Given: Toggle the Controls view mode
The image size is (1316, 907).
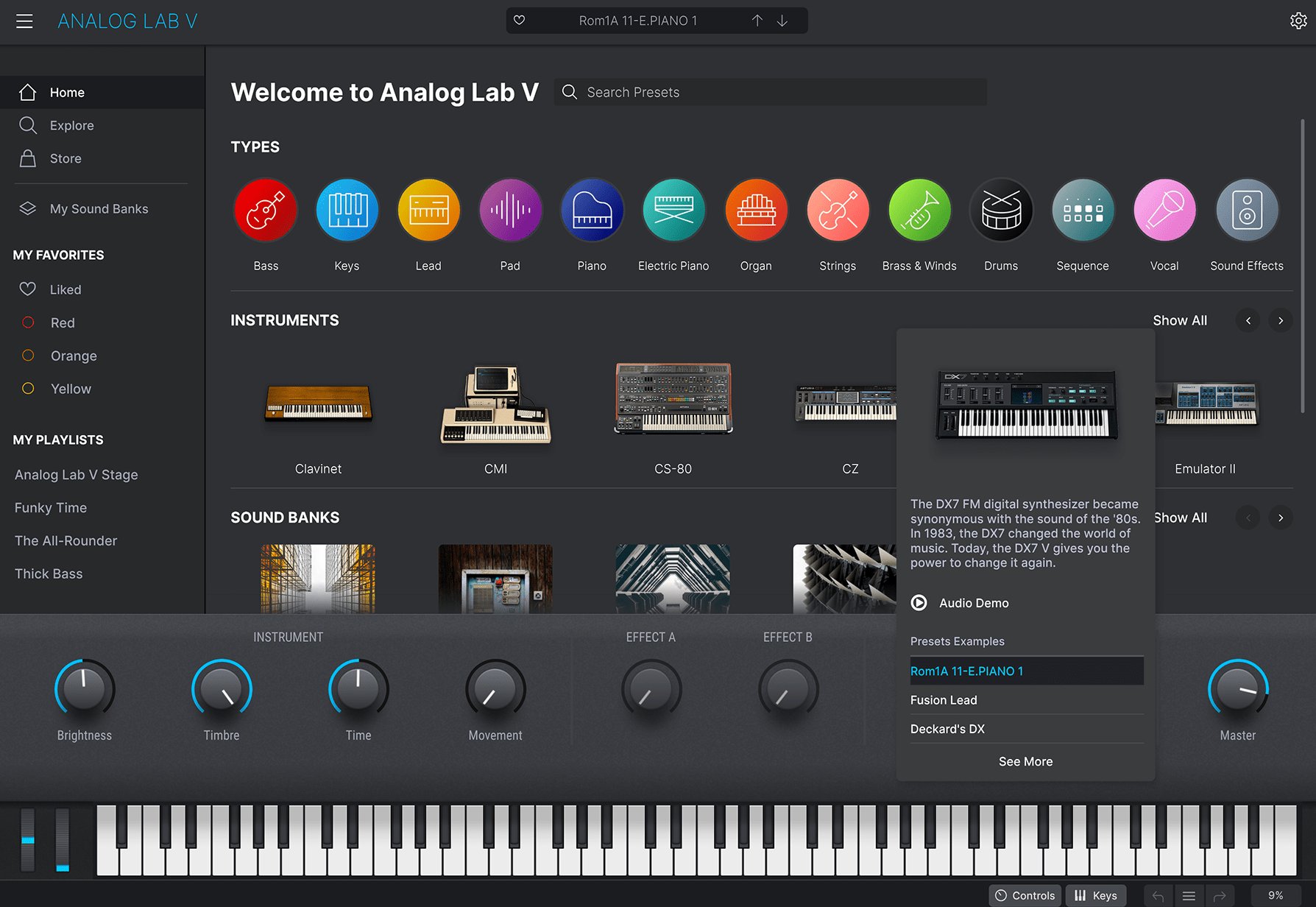Looking at the screenshot, I should (1024, 894).
